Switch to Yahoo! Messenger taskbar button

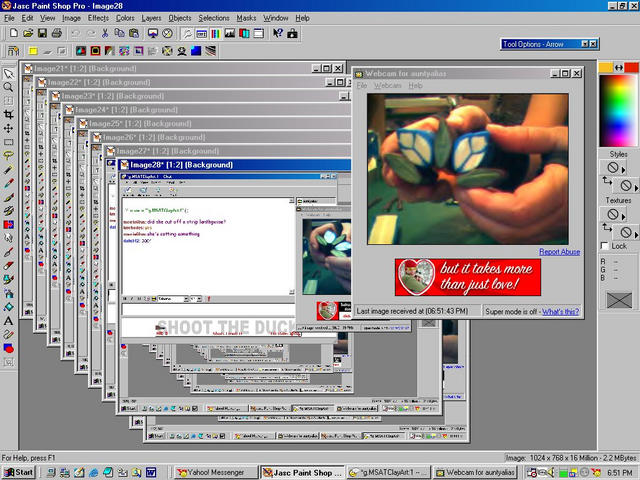tap(216, 472)
